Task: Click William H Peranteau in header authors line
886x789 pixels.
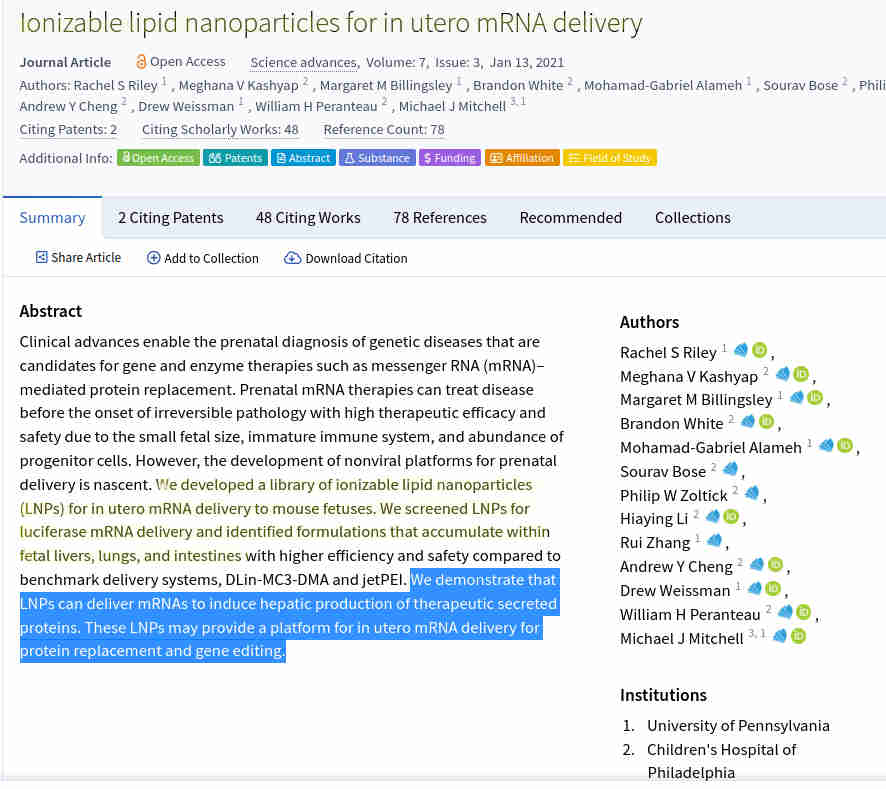Action: coord(316,106)
